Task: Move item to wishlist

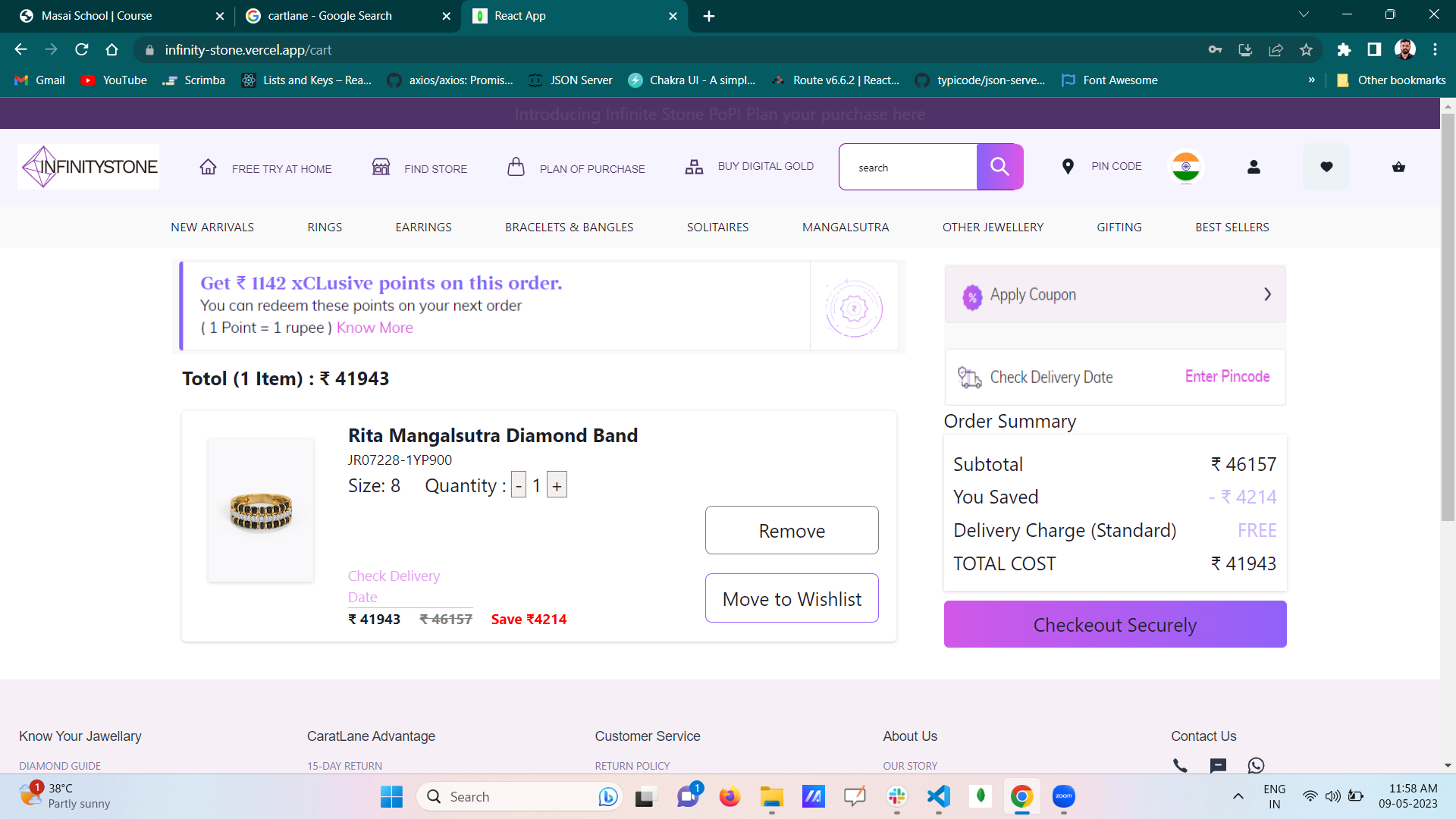Action: point(792,598)
